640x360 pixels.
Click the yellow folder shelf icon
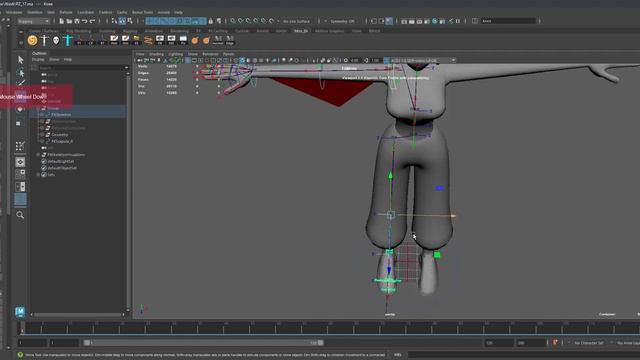click(136, 40)
